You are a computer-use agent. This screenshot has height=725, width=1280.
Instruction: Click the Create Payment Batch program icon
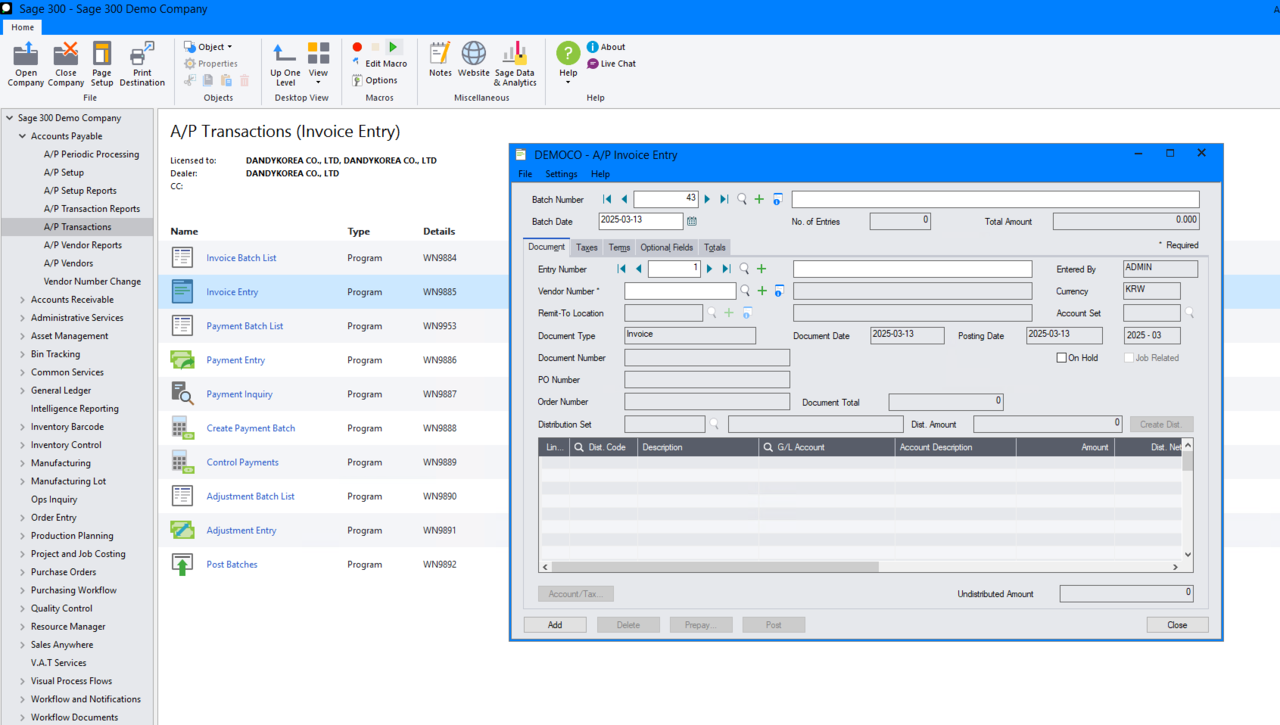click(x=182, y=428)
